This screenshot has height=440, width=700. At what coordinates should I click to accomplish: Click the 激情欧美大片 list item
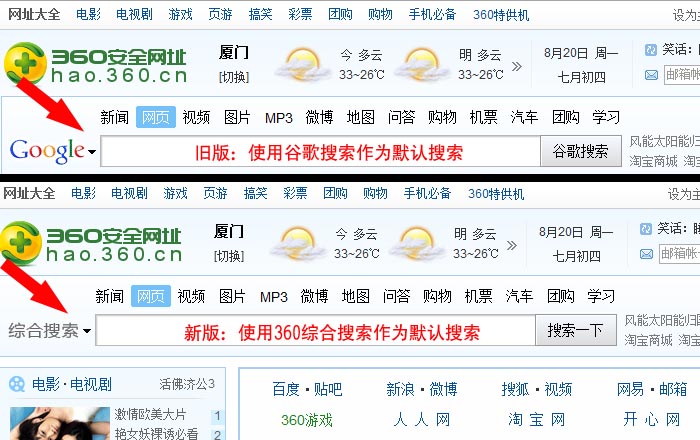(x=150, y=414)
